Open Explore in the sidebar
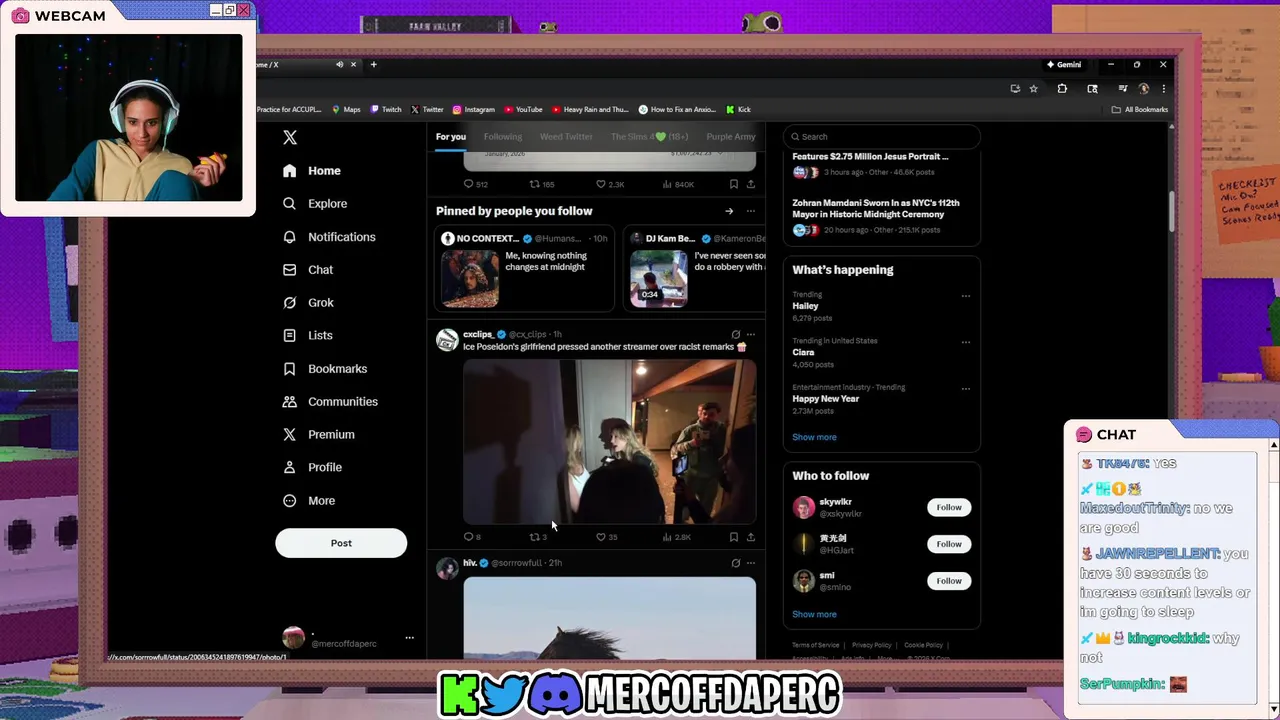The image size is (1280, 720). click(315, 204)
